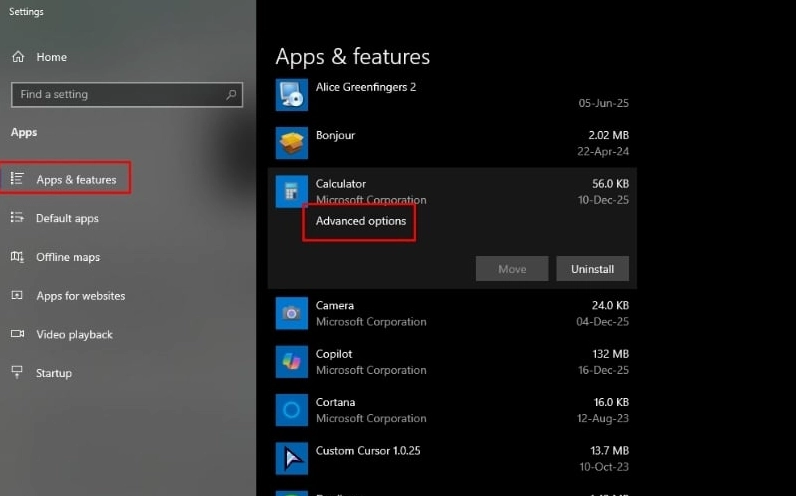The image size is (796, 496).
Task: Click the Apps section header in sidebar
Action: 24,132
